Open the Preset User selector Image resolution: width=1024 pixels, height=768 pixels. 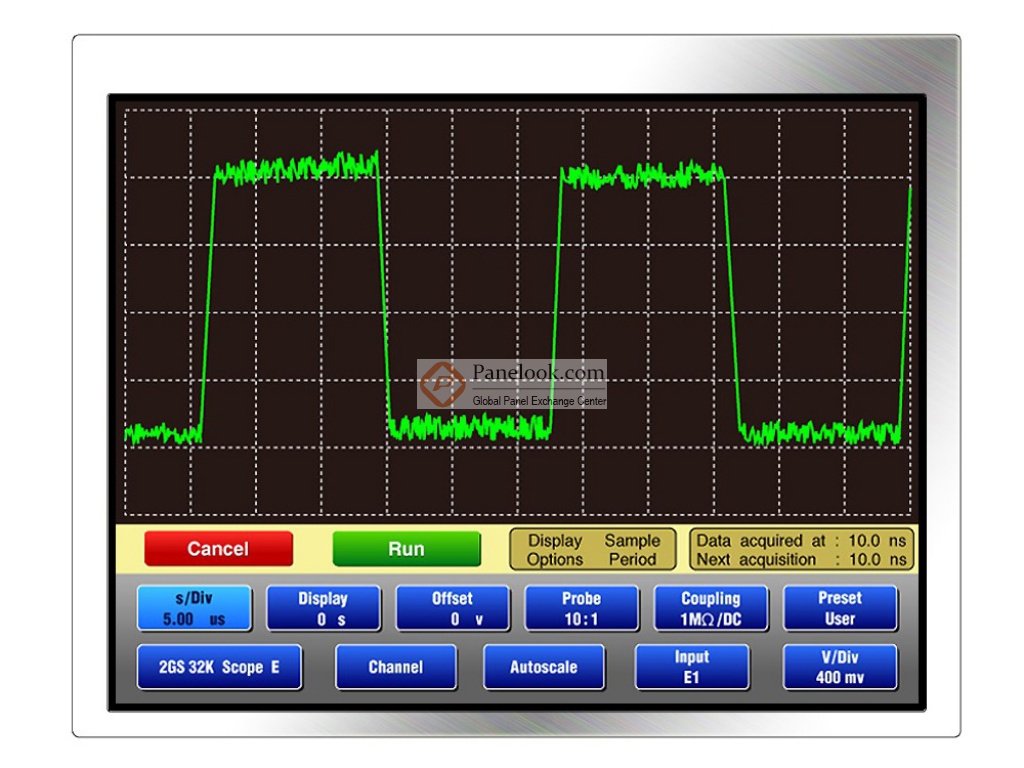point(839,608)
